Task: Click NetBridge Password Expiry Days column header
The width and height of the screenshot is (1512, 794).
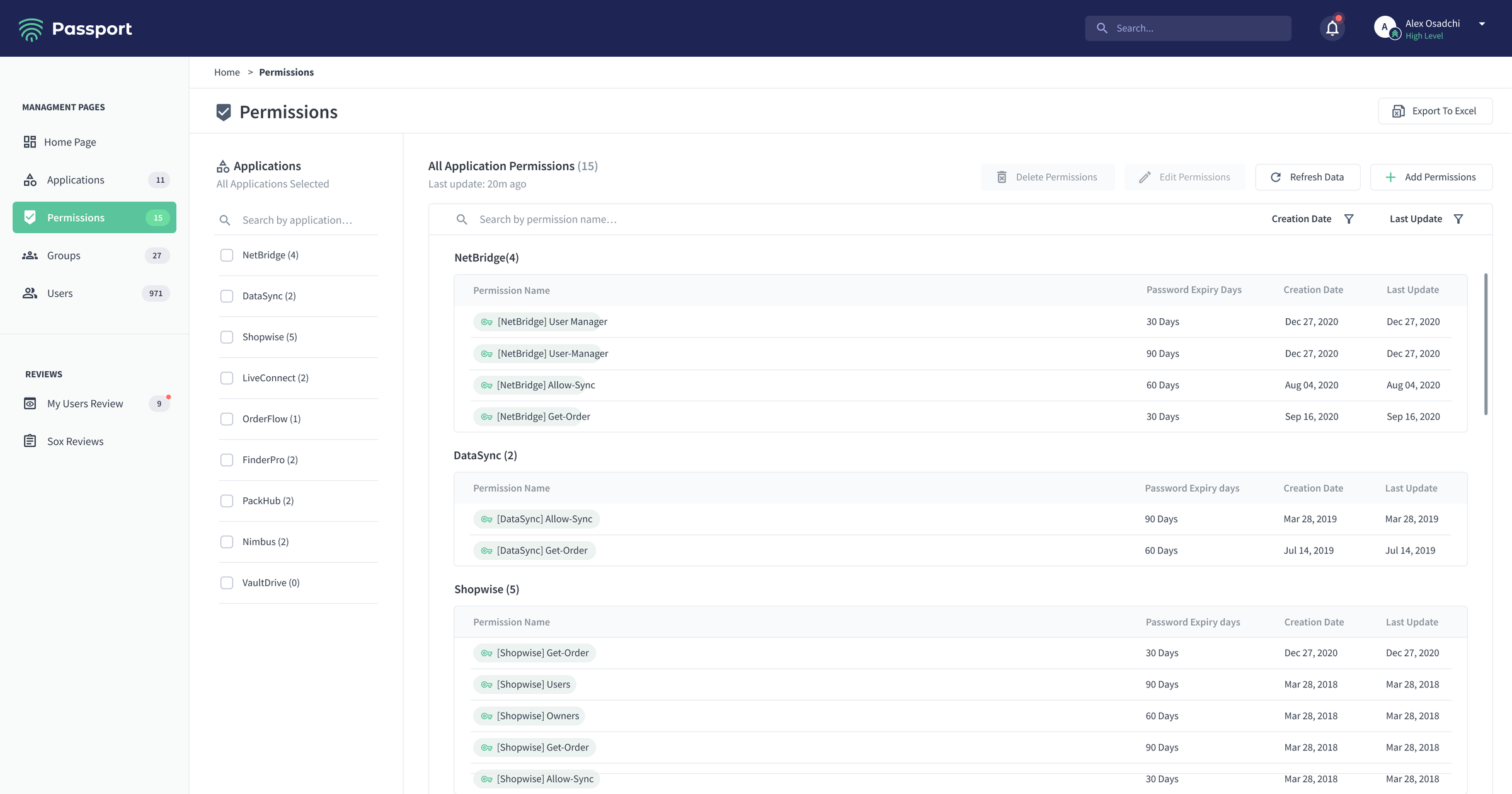Action: (x=1194, y=290)
